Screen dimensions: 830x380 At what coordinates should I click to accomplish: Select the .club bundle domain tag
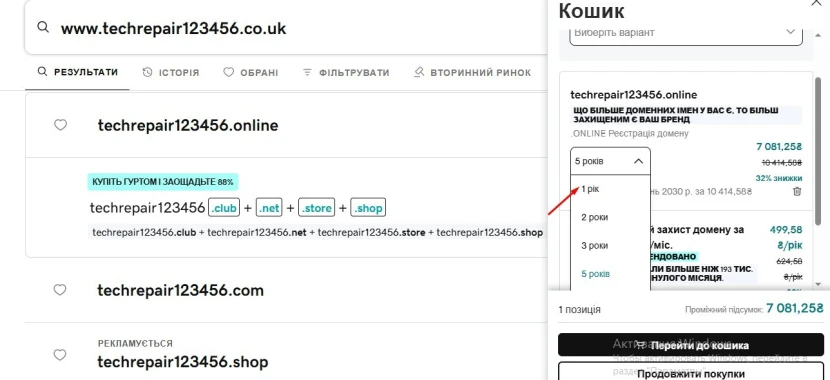pos(224,208)
